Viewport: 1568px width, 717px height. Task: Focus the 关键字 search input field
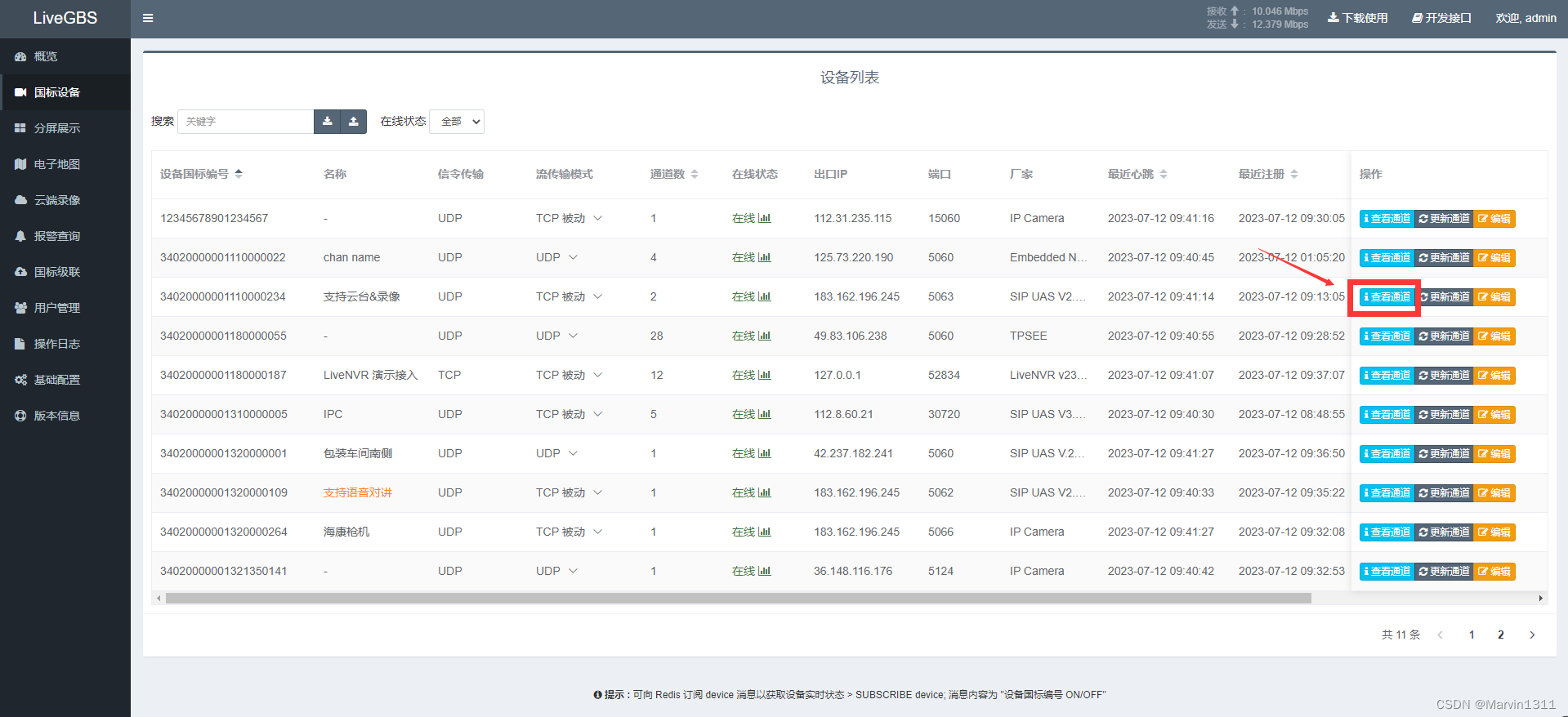246,122
